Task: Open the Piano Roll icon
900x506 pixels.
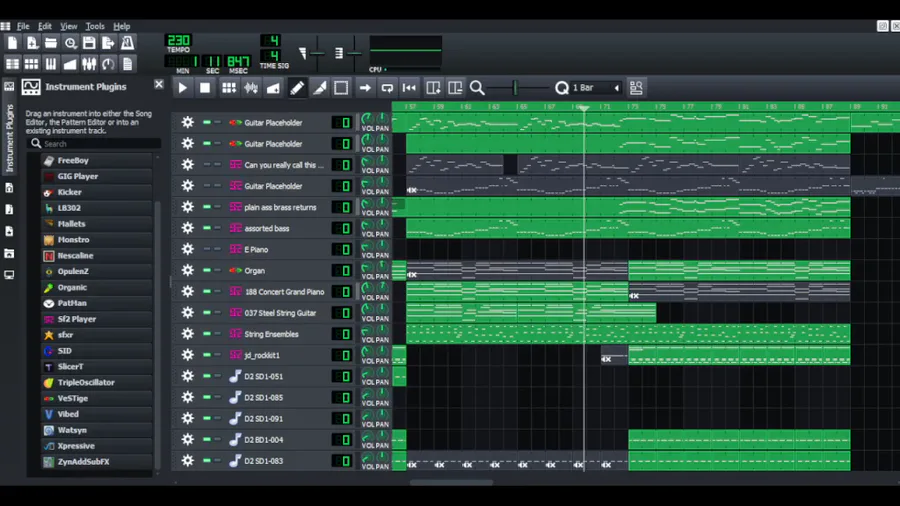Action: [x=51, y=64]
